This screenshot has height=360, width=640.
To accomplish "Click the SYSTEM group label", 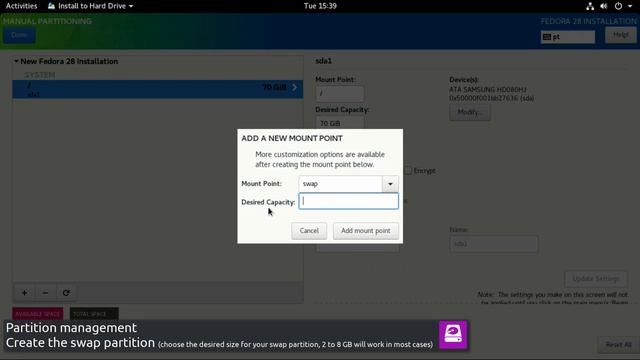I will click(40, 75).
